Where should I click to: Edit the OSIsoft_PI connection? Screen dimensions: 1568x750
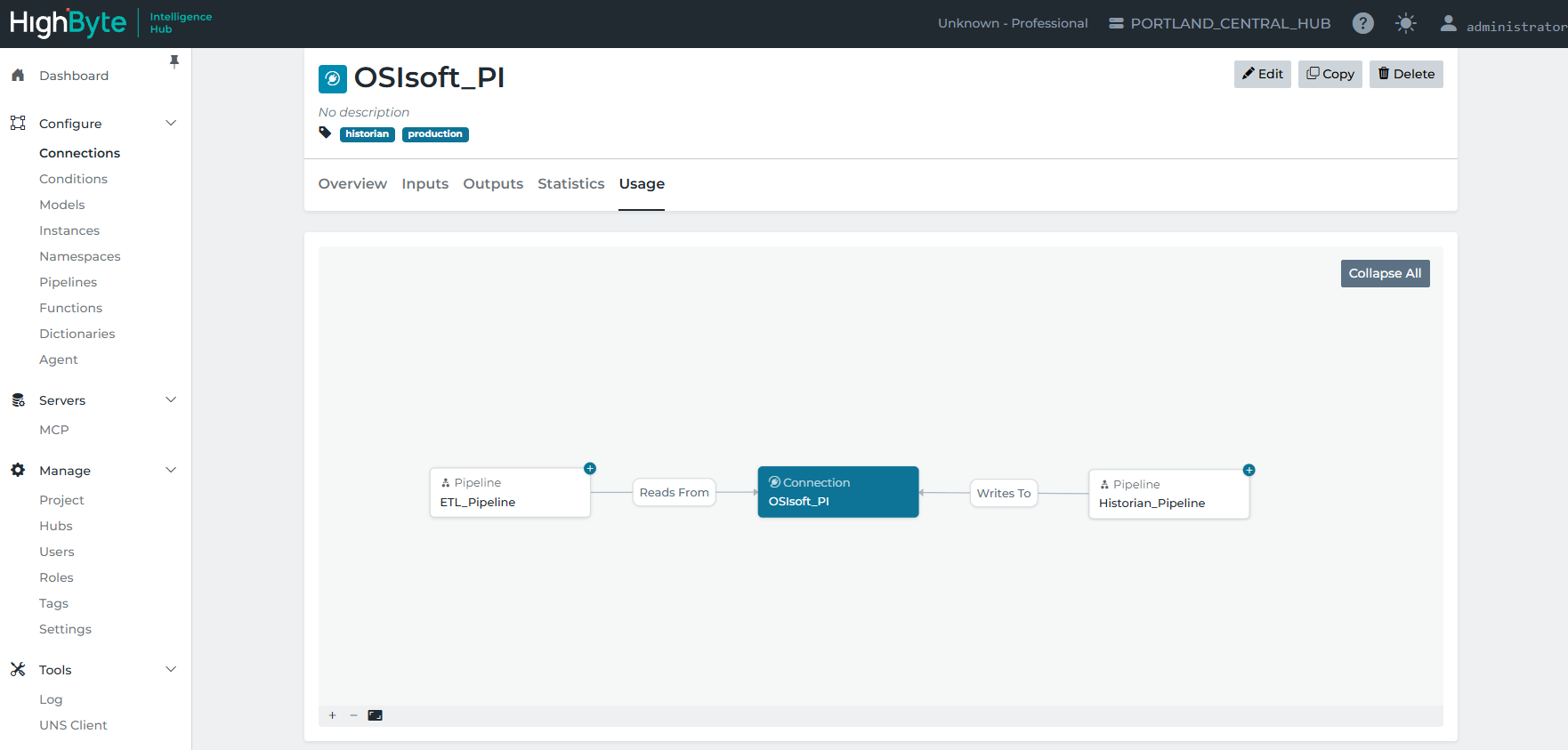coord(1263,74)
